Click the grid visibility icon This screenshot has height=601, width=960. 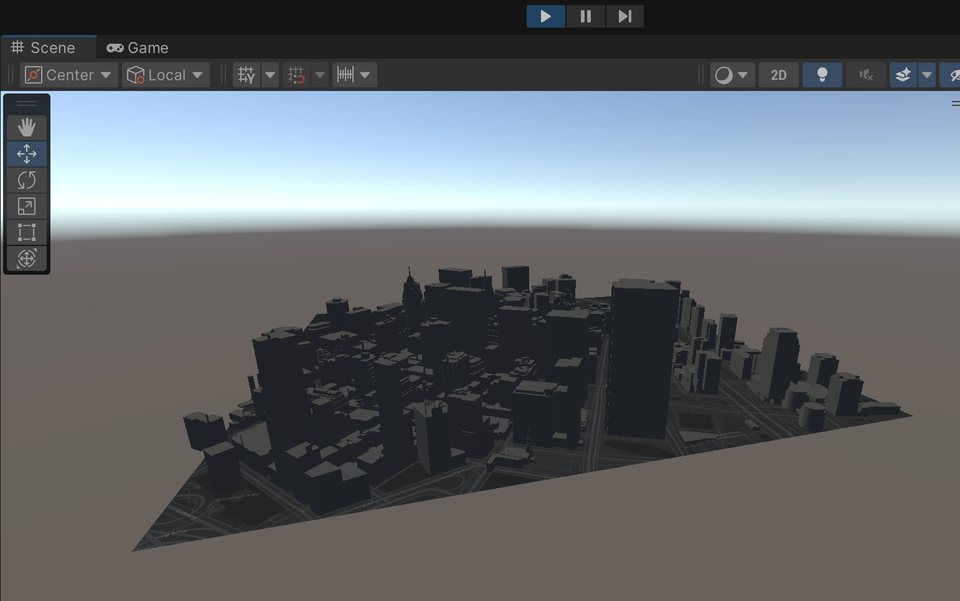pyautogui.click(x=246, y=75)
